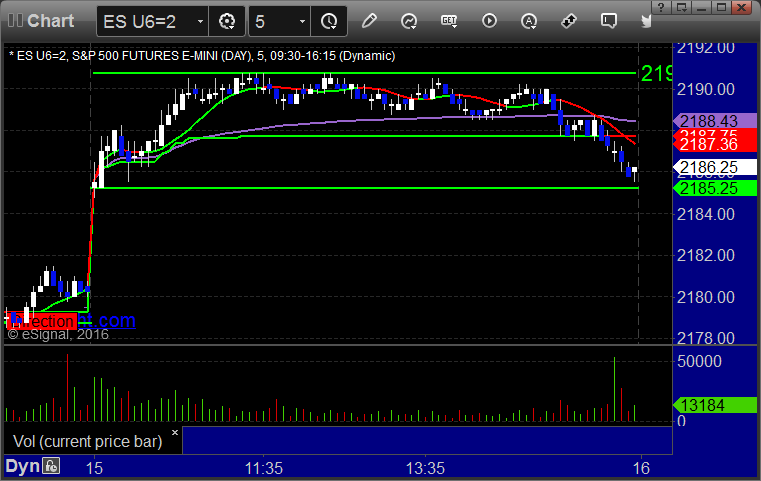Click the 2184.00 price axis label
This screenshot has height=481, width=761.
click(706, 214)
